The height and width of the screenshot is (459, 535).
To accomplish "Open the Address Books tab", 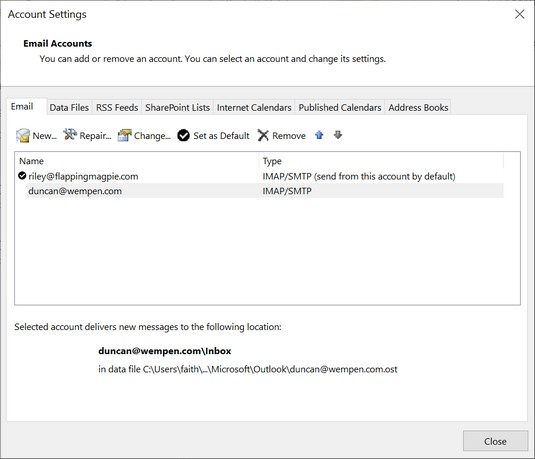I will (x=418, y=107).
